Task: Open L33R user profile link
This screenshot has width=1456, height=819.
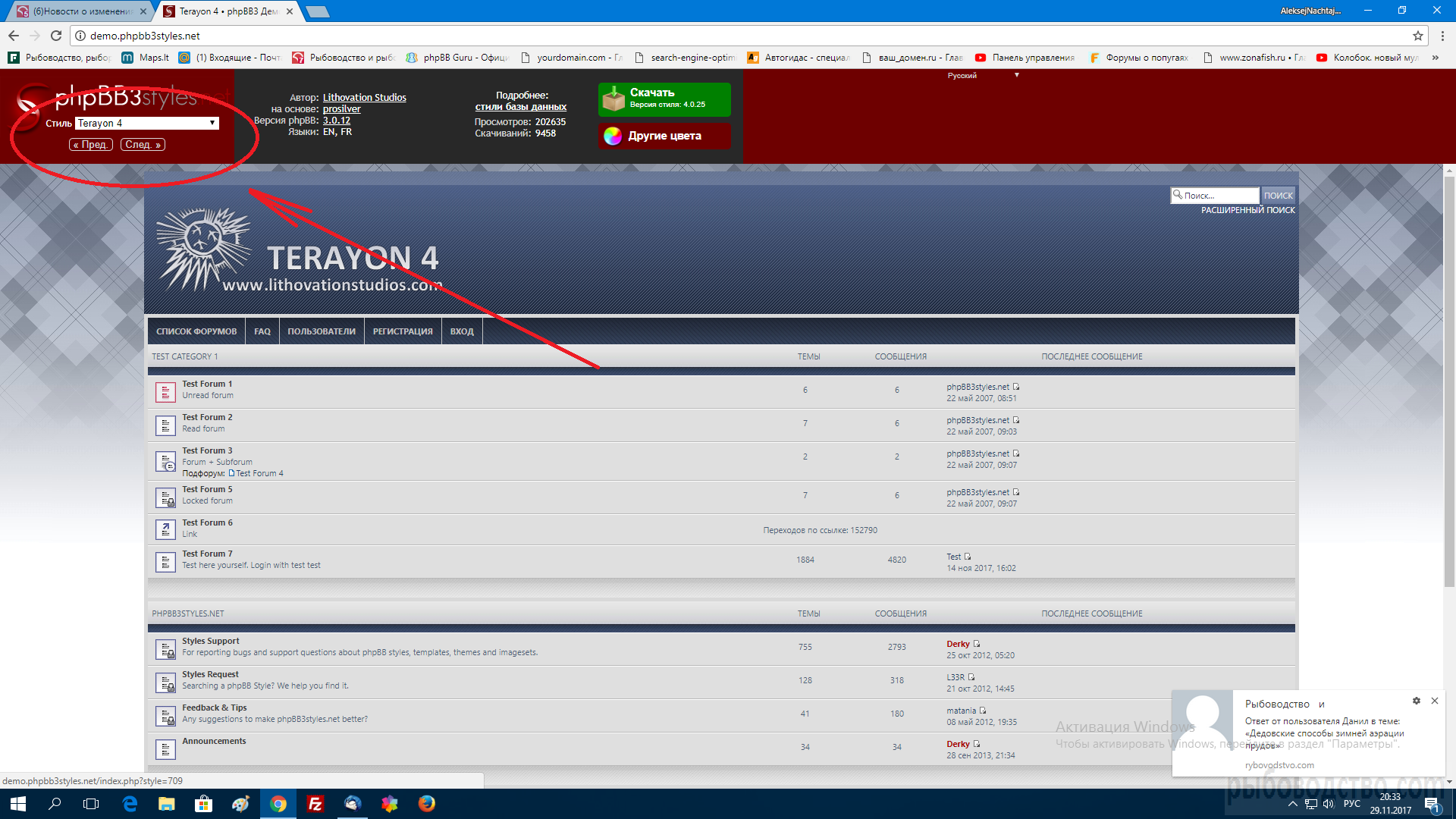Action: pos(955,677)
